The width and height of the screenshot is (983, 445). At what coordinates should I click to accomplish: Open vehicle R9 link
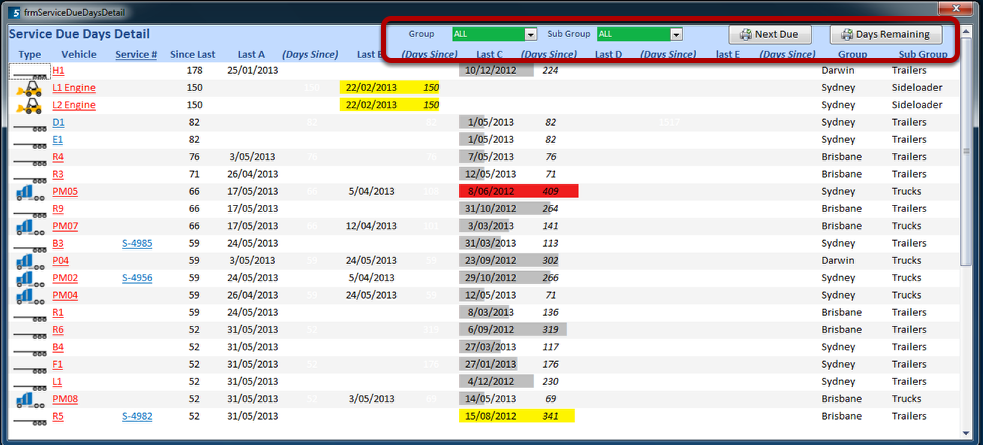pos(58,208)
